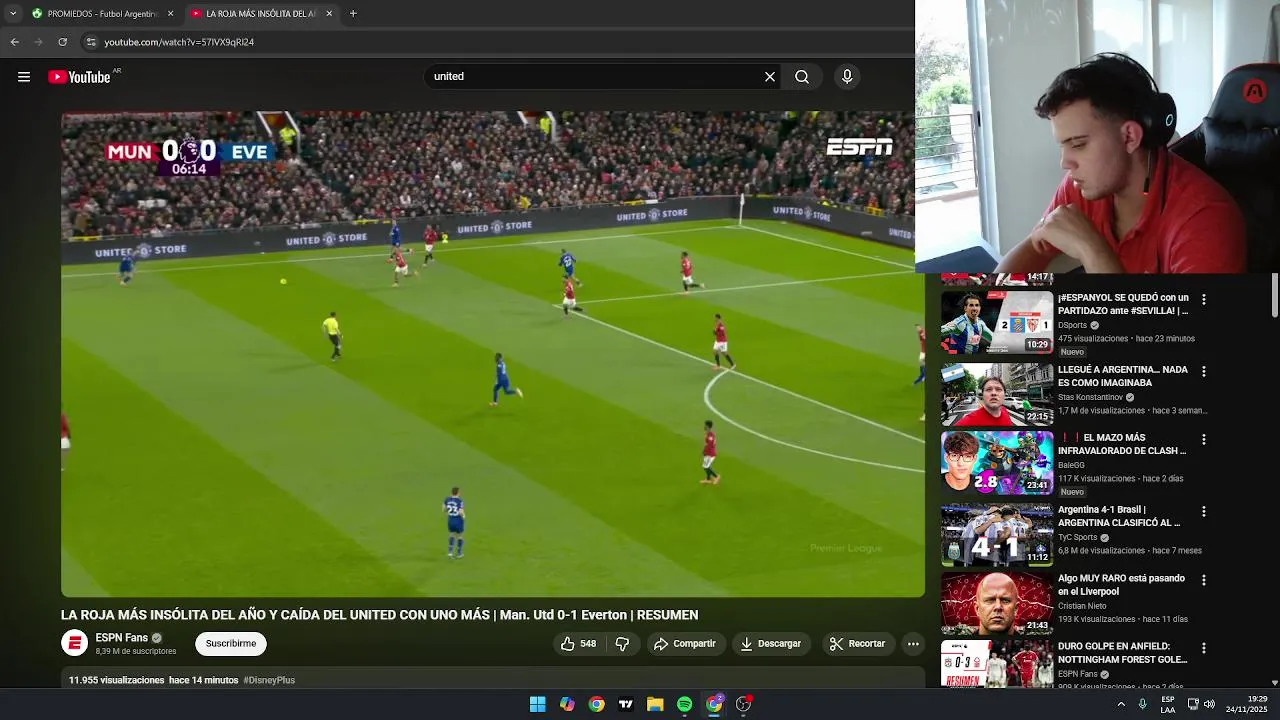Open options for Algo MUY RARO video
This screenshot has width=1280, height=720.
[x=1203, y=580]
